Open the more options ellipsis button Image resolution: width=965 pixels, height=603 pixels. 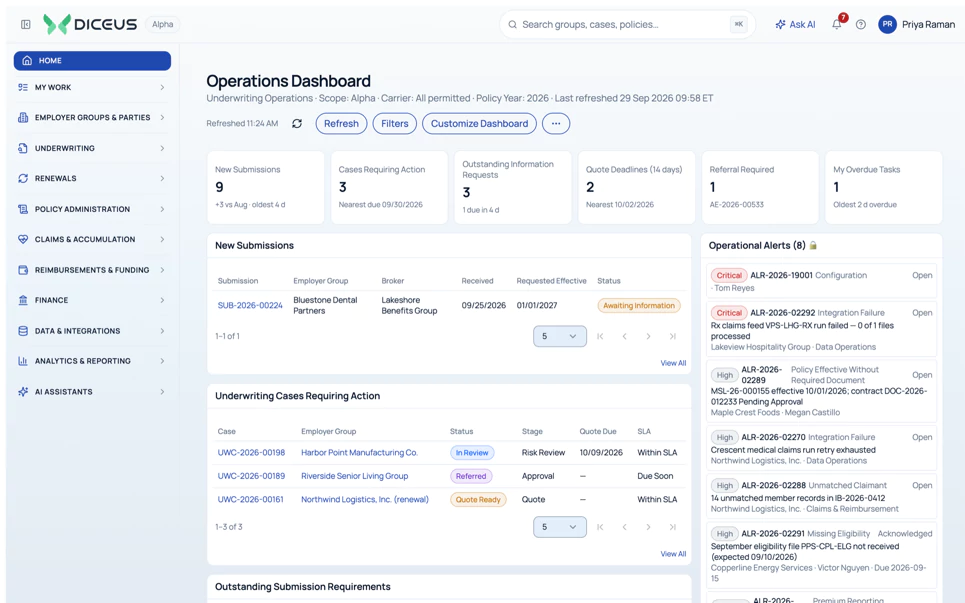tap(556, 124)
